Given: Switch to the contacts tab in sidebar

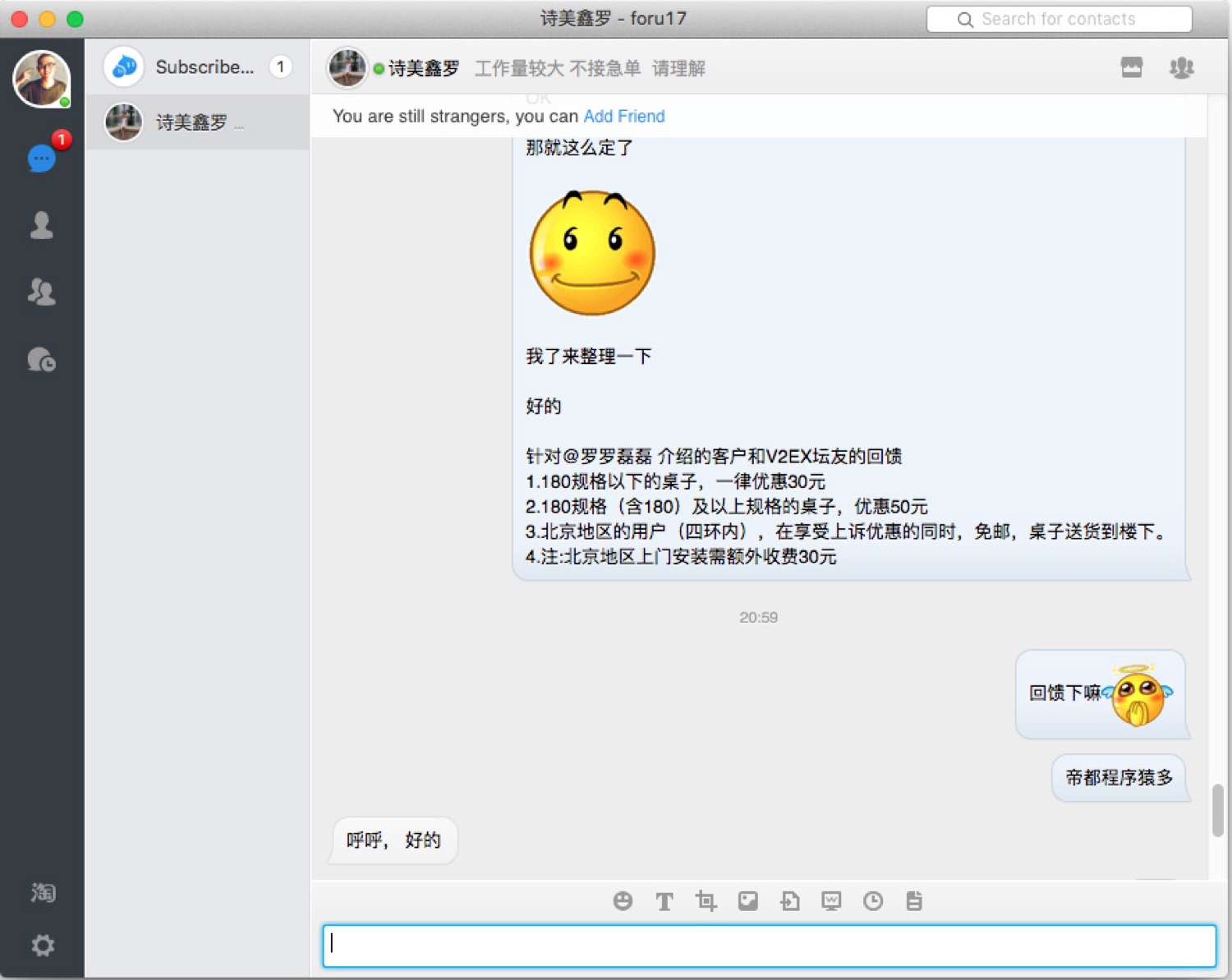Looking at the screenshot, I should click(x=42, y=225).
